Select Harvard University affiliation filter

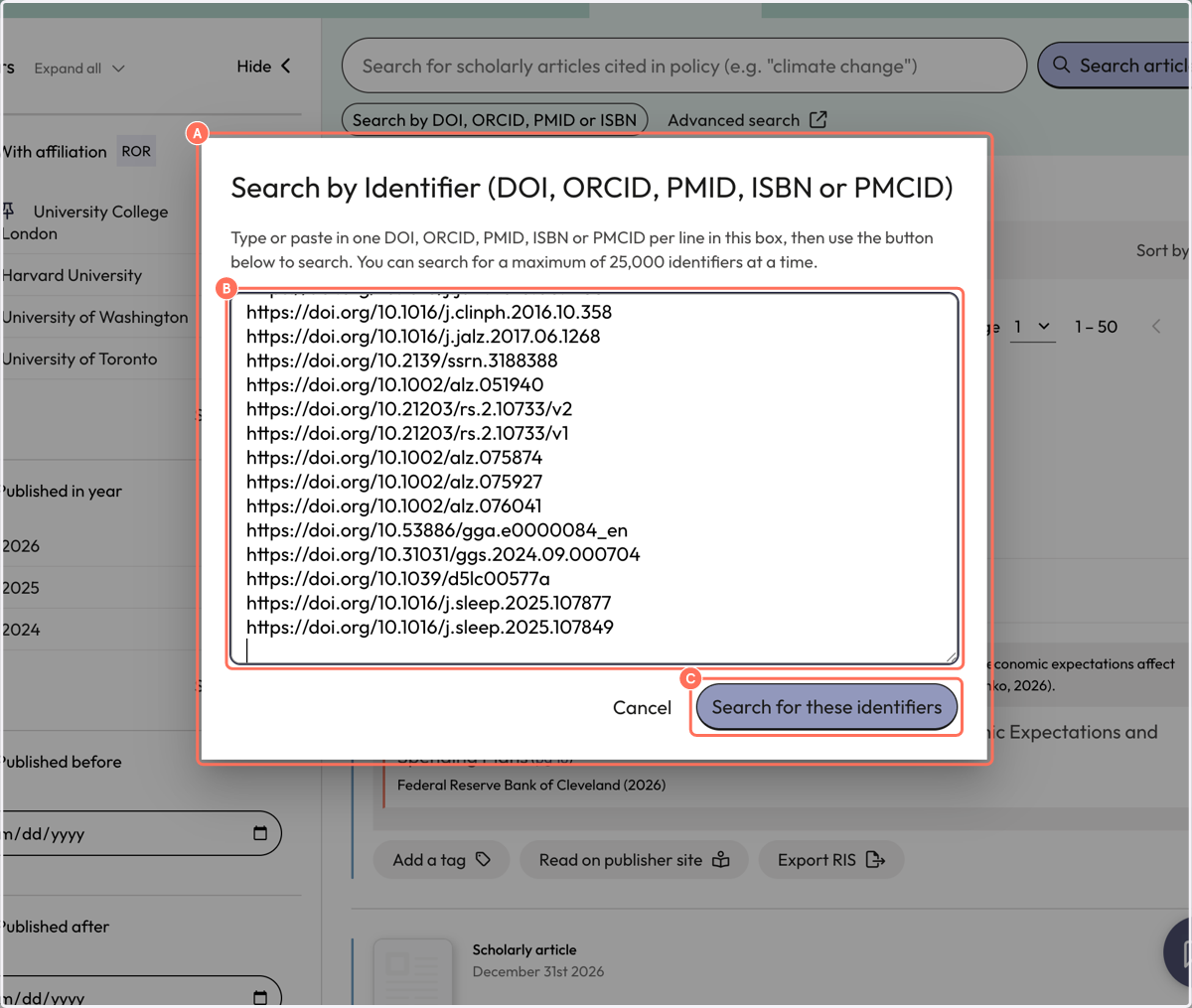click(x=72, y=275)
